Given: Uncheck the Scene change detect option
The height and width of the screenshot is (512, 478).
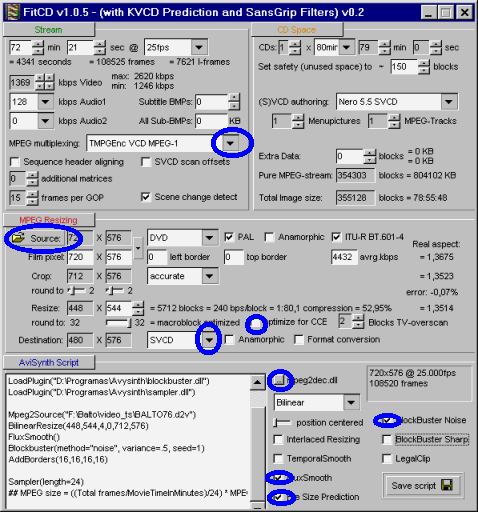Looking at the screenshot, I should point(145,197).
